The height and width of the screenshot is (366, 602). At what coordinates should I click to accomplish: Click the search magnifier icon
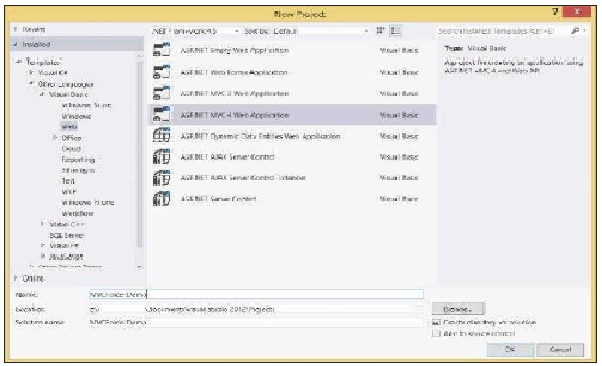pyautogui.click(x=575, y=31)
